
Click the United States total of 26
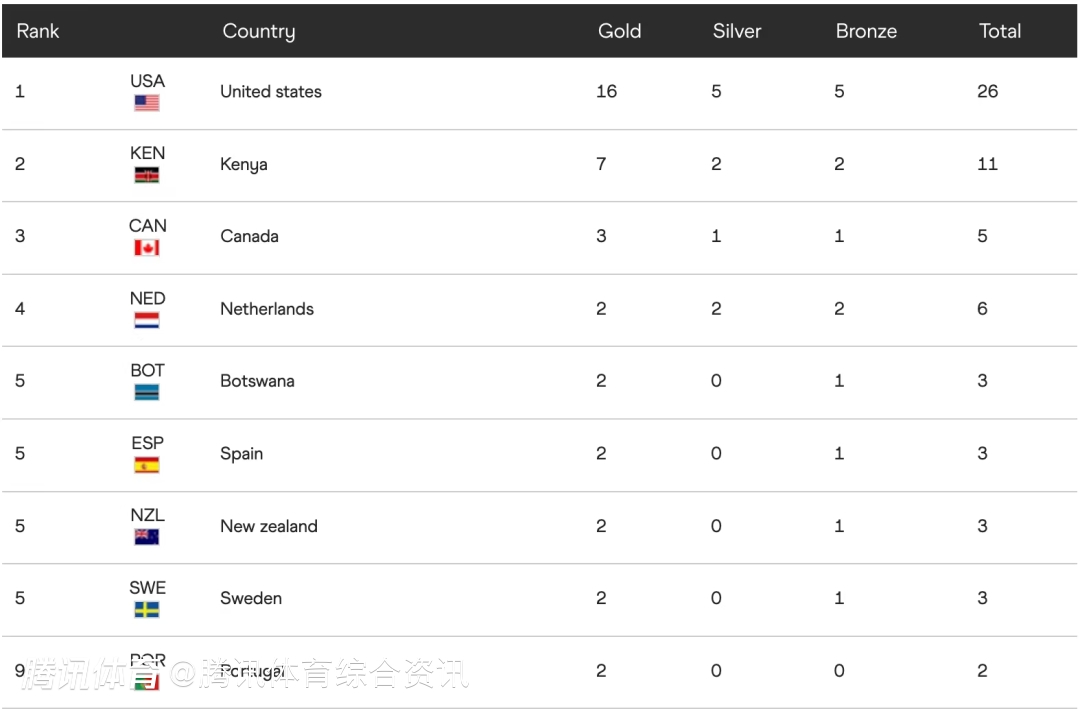(987, 92)
